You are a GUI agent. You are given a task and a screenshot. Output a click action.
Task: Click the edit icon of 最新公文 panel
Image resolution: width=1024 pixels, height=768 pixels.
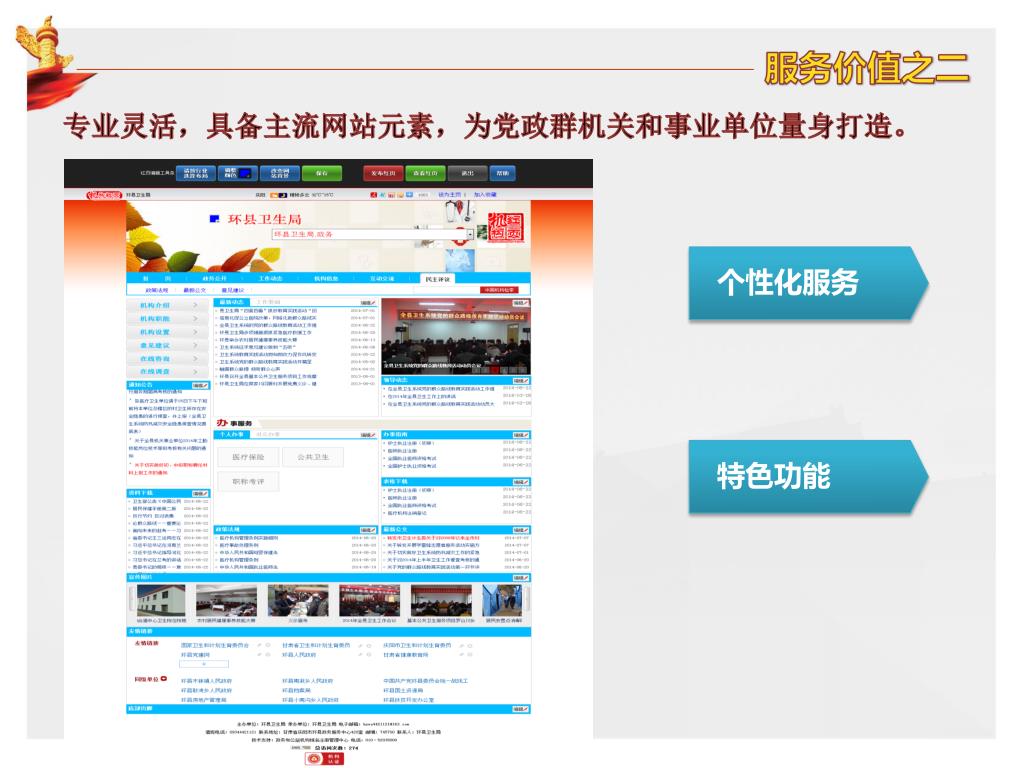point(520,530)
